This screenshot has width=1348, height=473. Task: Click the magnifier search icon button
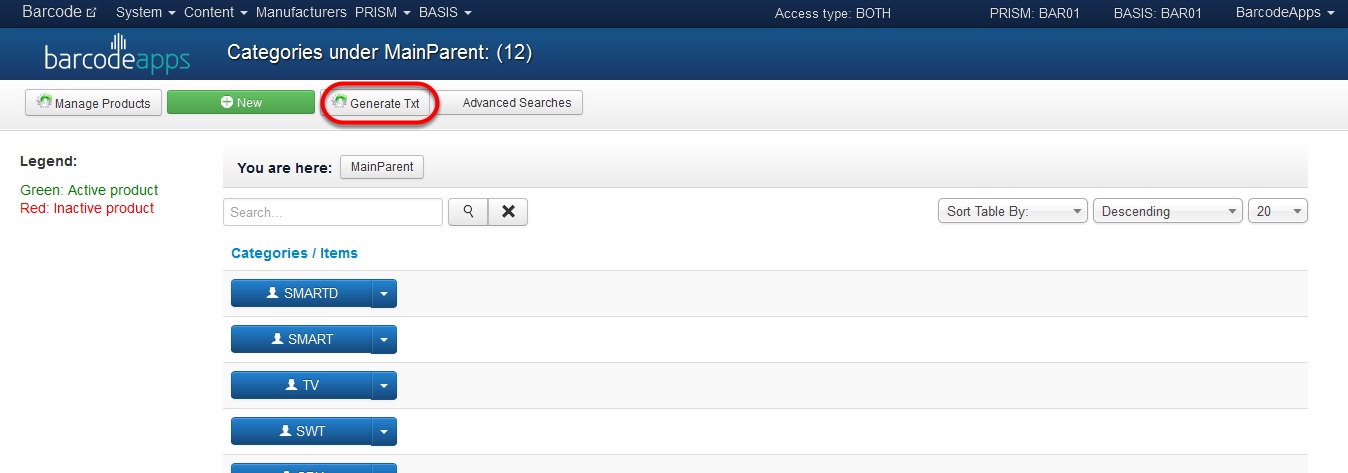point(468,212)
